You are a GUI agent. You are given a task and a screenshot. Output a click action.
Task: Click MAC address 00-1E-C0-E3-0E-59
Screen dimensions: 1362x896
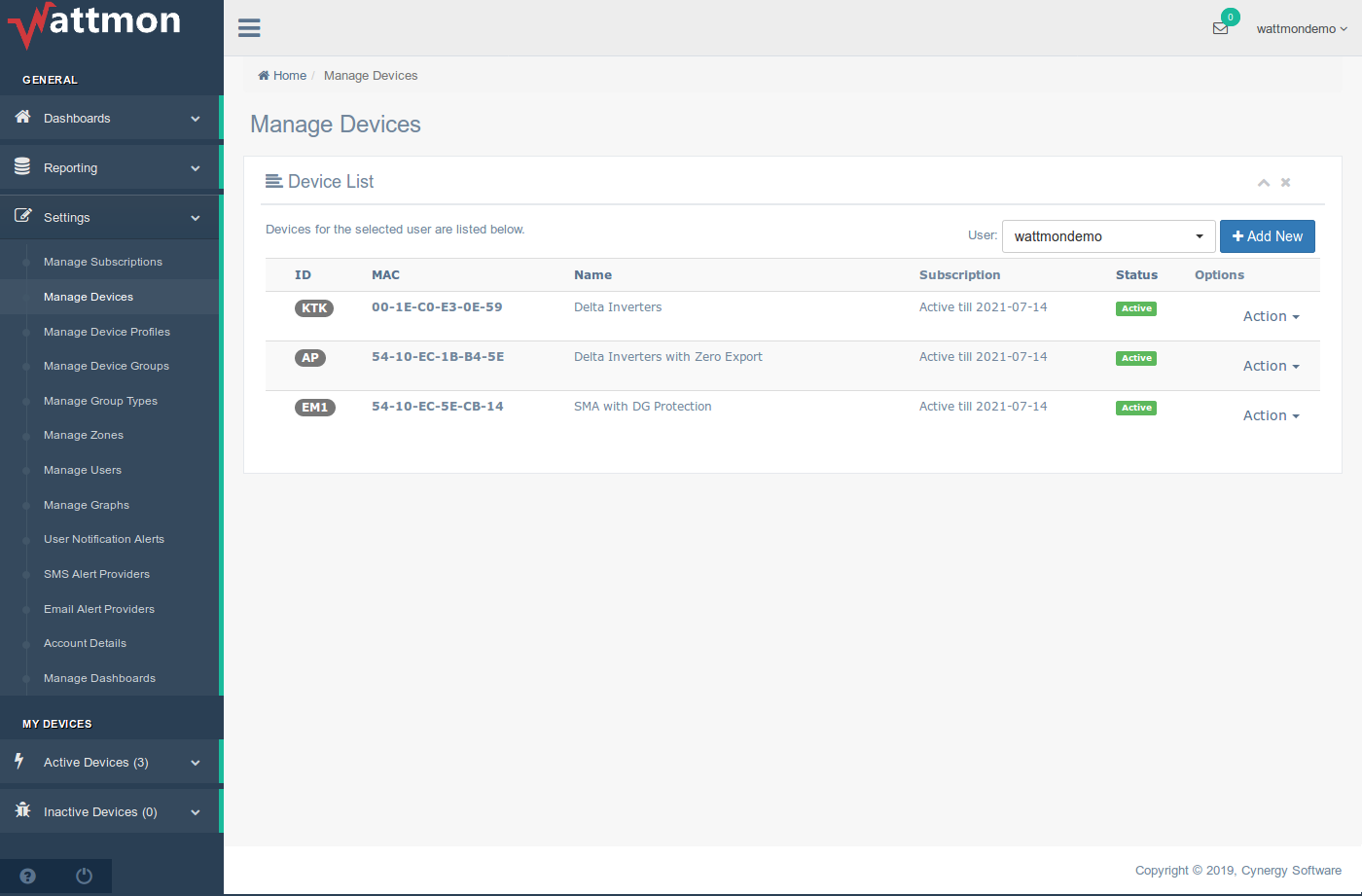click(x=437, y=307)
